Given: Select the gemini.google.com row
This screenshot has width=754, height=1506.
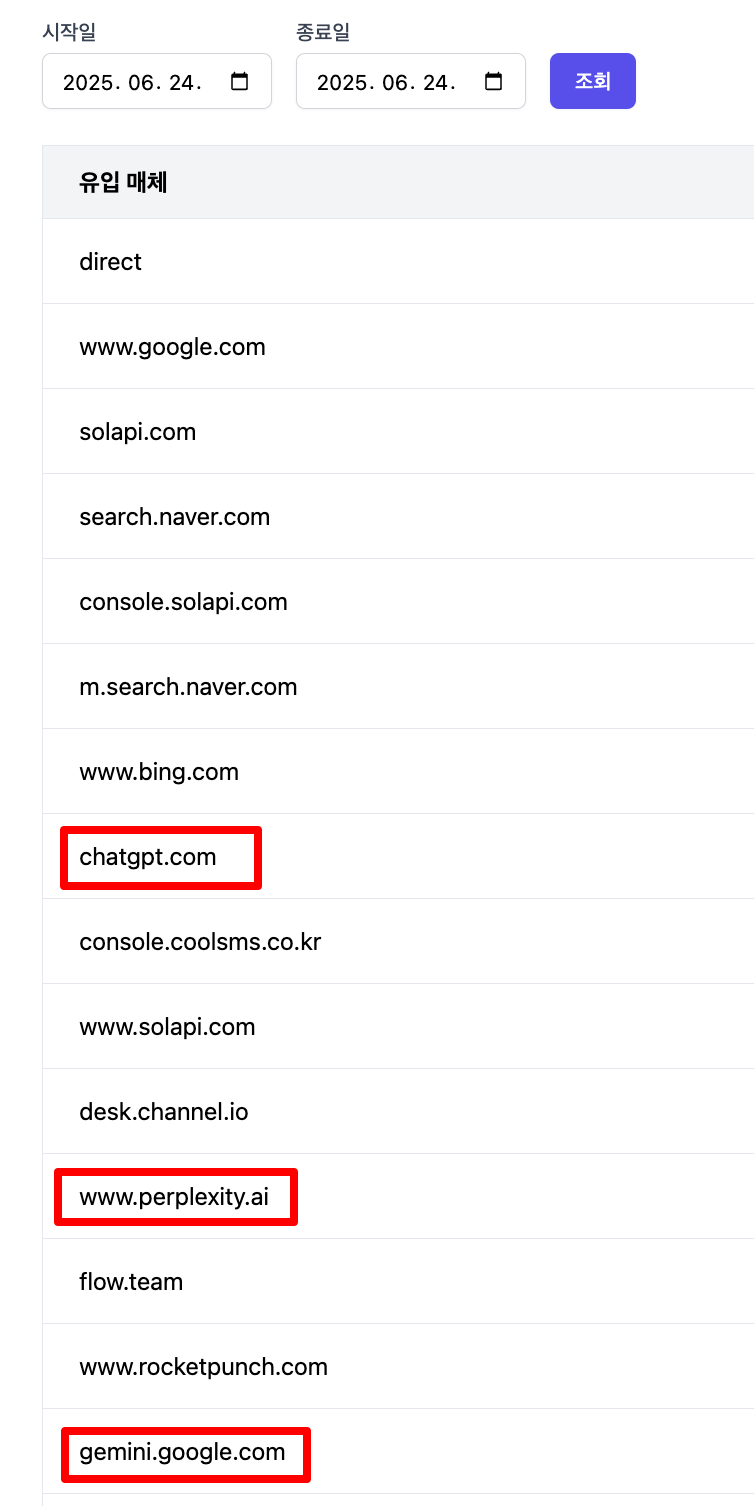Looking at the screenshot, I should click(398, 1452).
